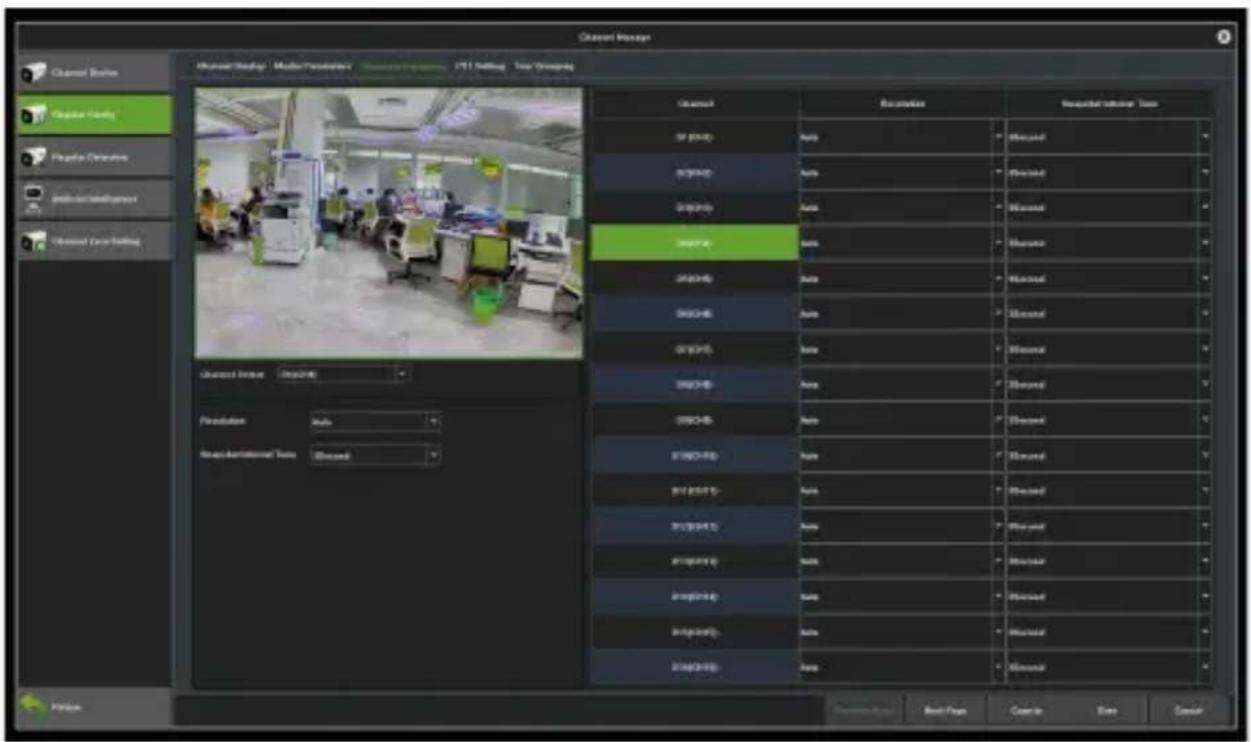The width and height of the screenshot is (1251, 742).
Task: Click the Next Page button
Action: tap(945, 709)
